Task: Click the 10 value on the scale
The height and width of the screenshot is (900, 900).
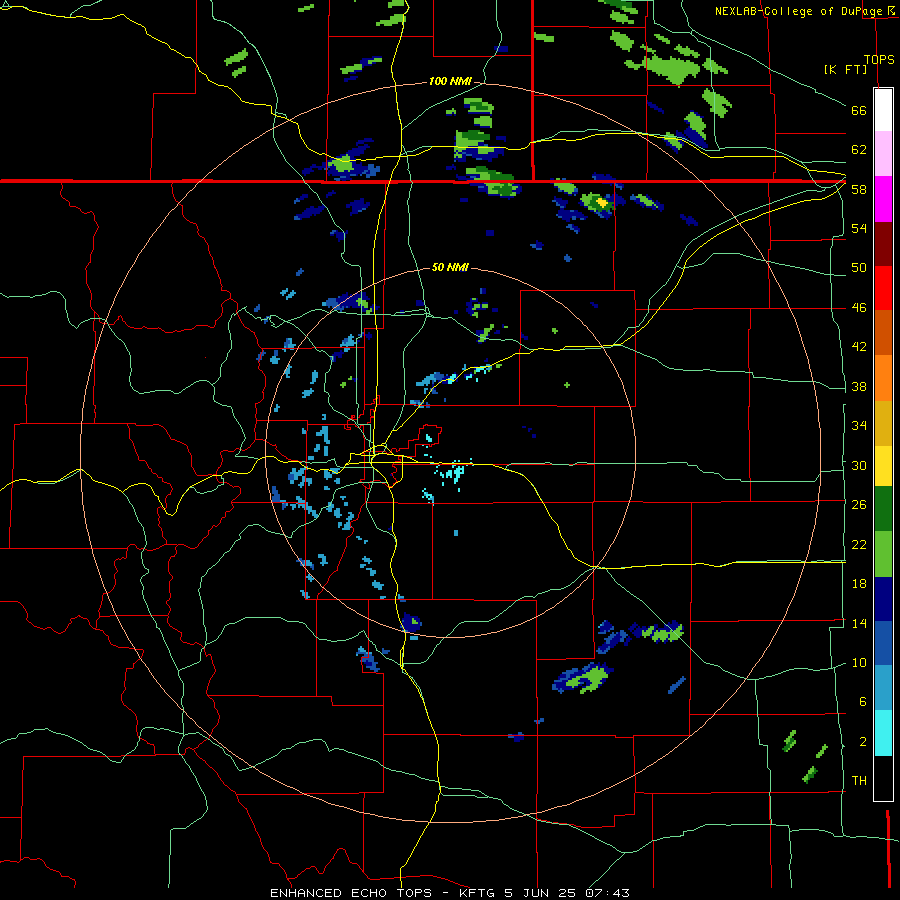Action: tap(859, 662)
